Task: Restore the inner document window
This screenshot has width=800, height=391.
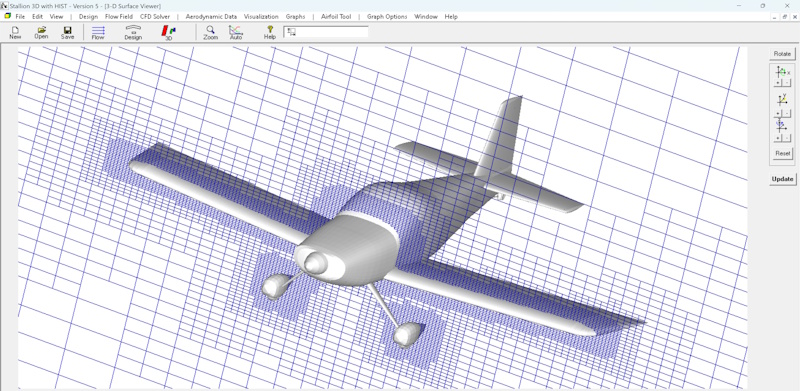Action: 785,16
